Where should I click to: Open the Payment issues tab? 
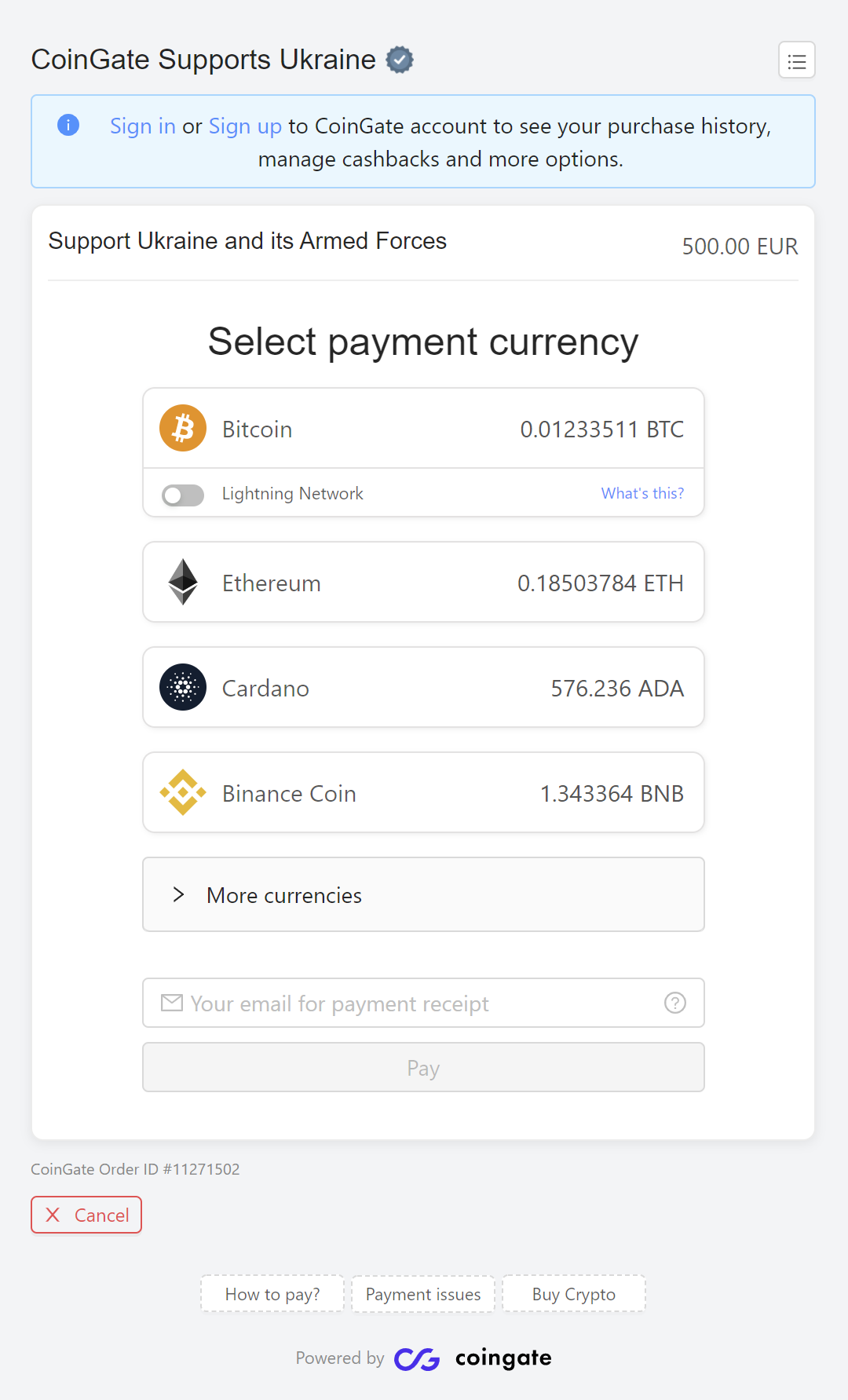423,1294
